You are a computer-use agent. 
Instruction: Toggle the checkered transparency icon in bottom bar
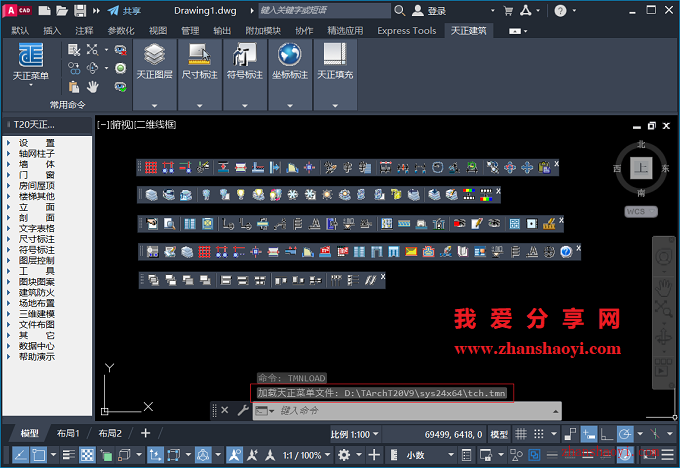click(88, 455)
